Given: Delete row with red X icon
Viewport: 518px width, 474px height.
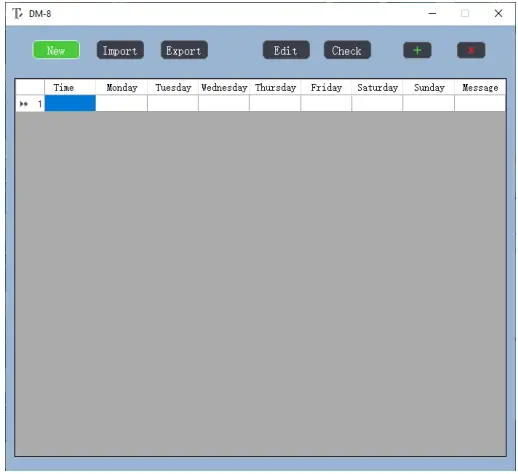Looking at the screenshot, I should coord(471,50).
